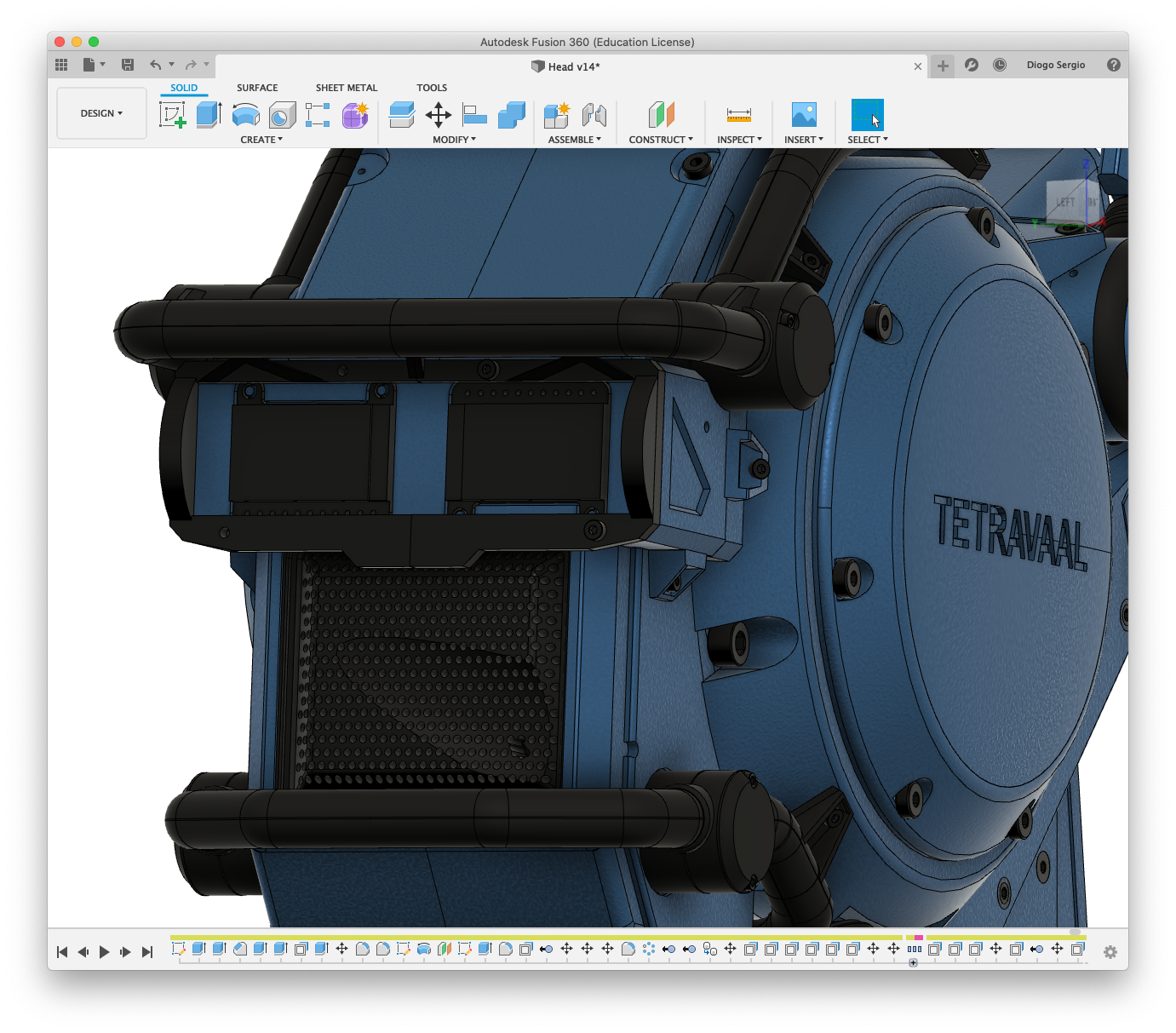
Task: Open the Measure tool
Action: tap(739, 114)
